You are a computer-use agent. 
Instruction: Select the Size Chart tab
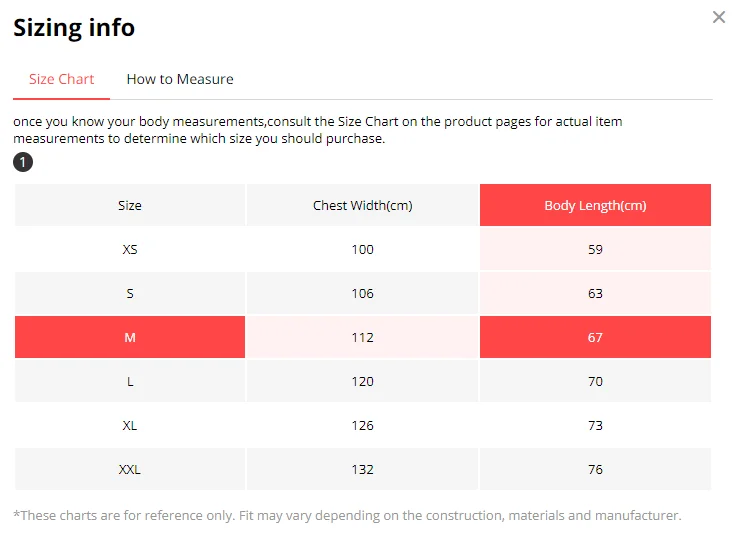[61, 79]
